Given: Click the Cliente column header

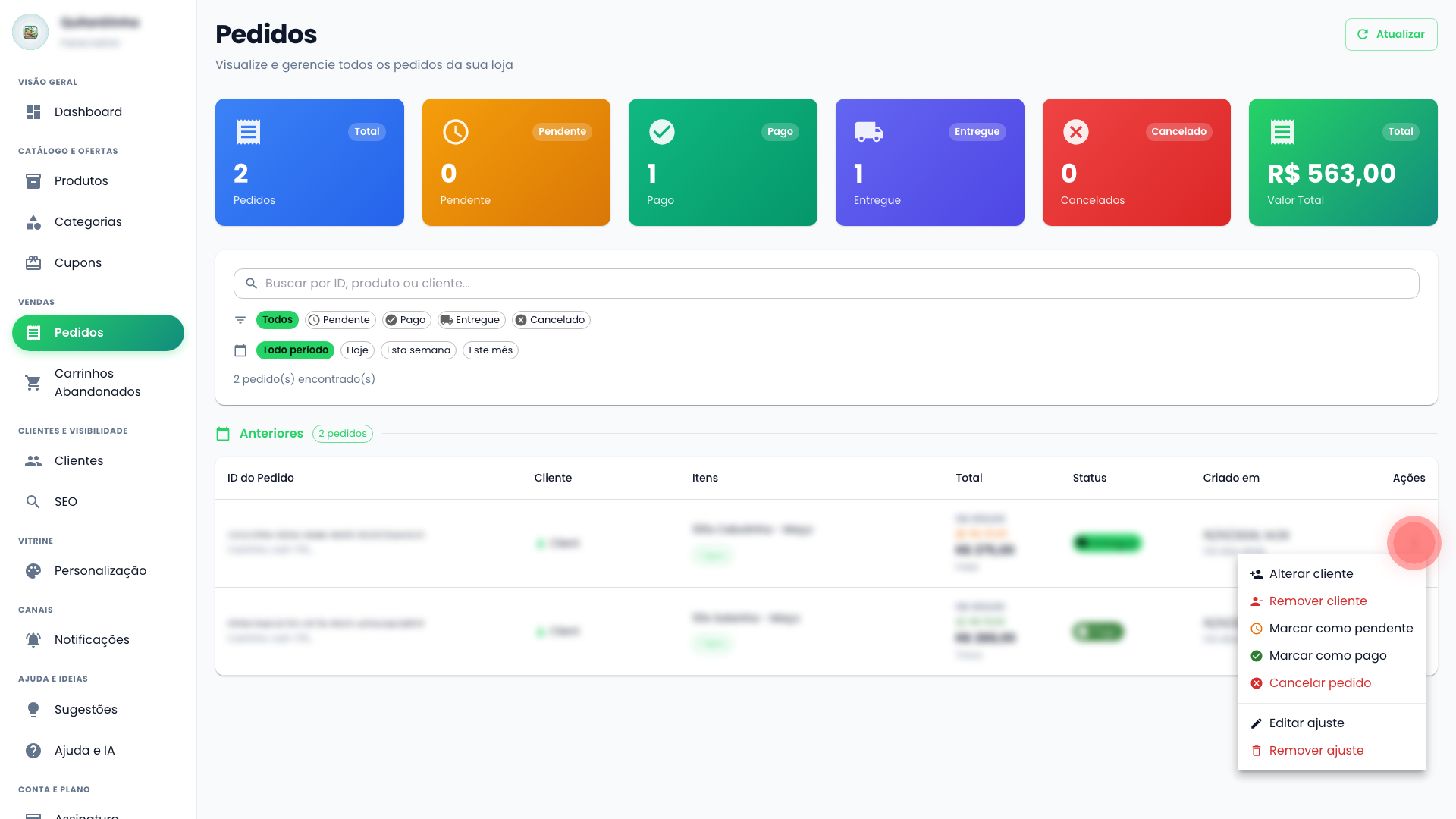Looking at the screenshot, I should coord(553,478).
